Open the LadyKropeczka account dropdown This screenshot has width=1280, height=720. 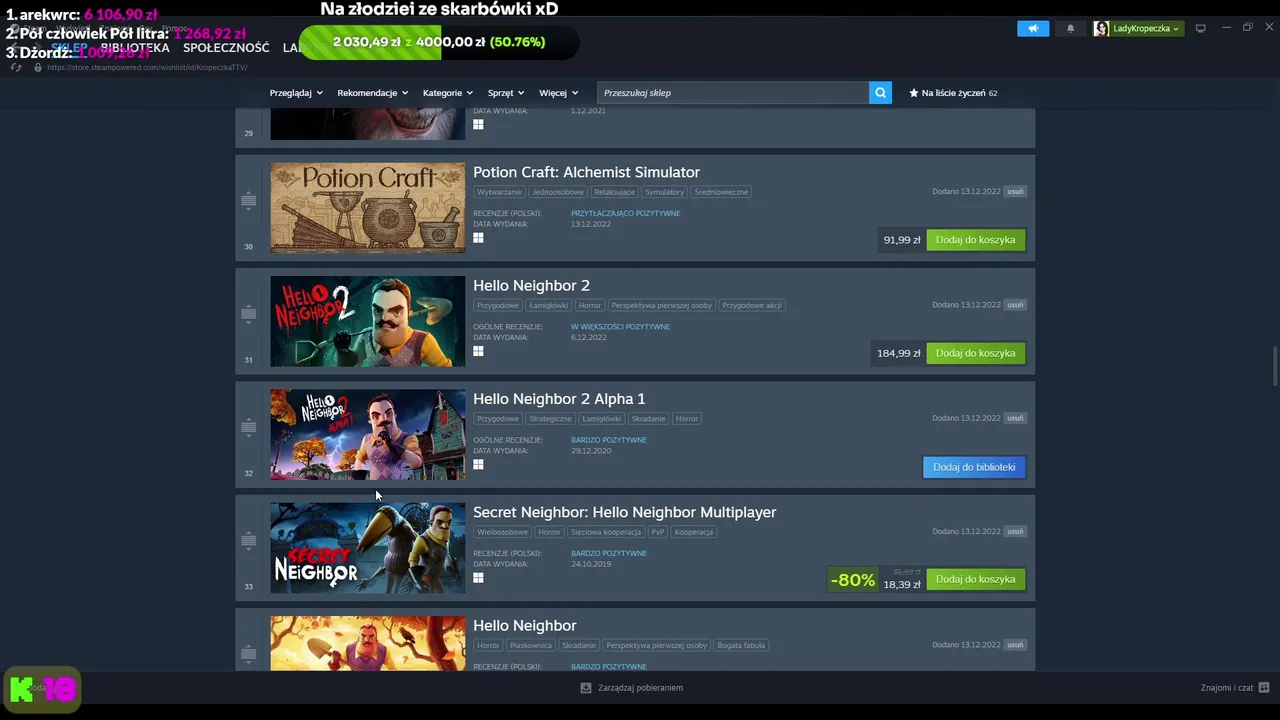tap(1147, 28)
